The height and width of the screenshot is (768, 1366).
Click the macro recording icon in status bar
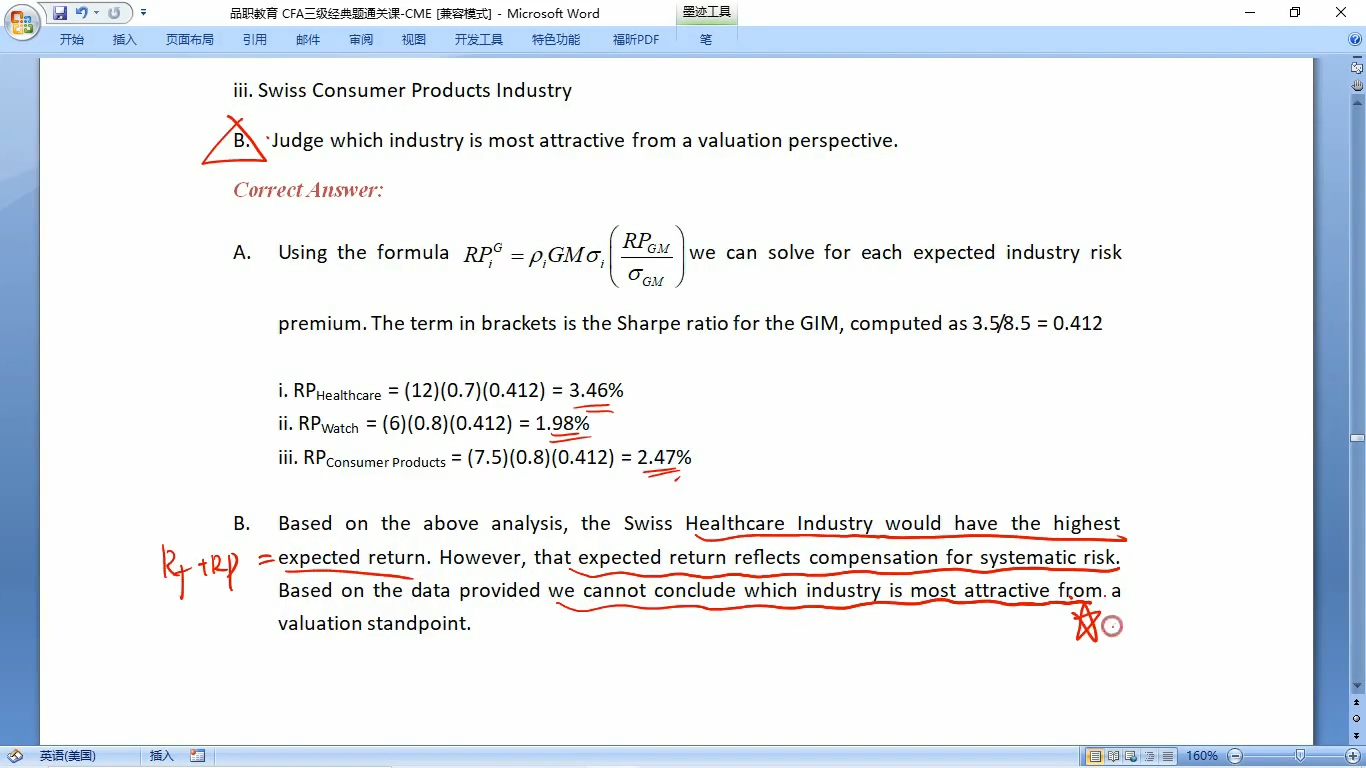[197, 756]
